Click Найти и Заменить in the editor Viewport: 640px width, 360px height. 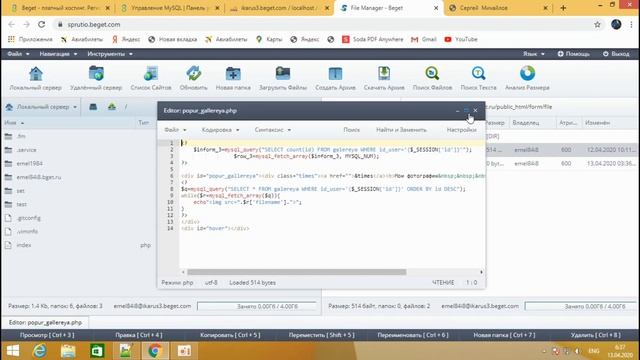(x=401, y=130)
